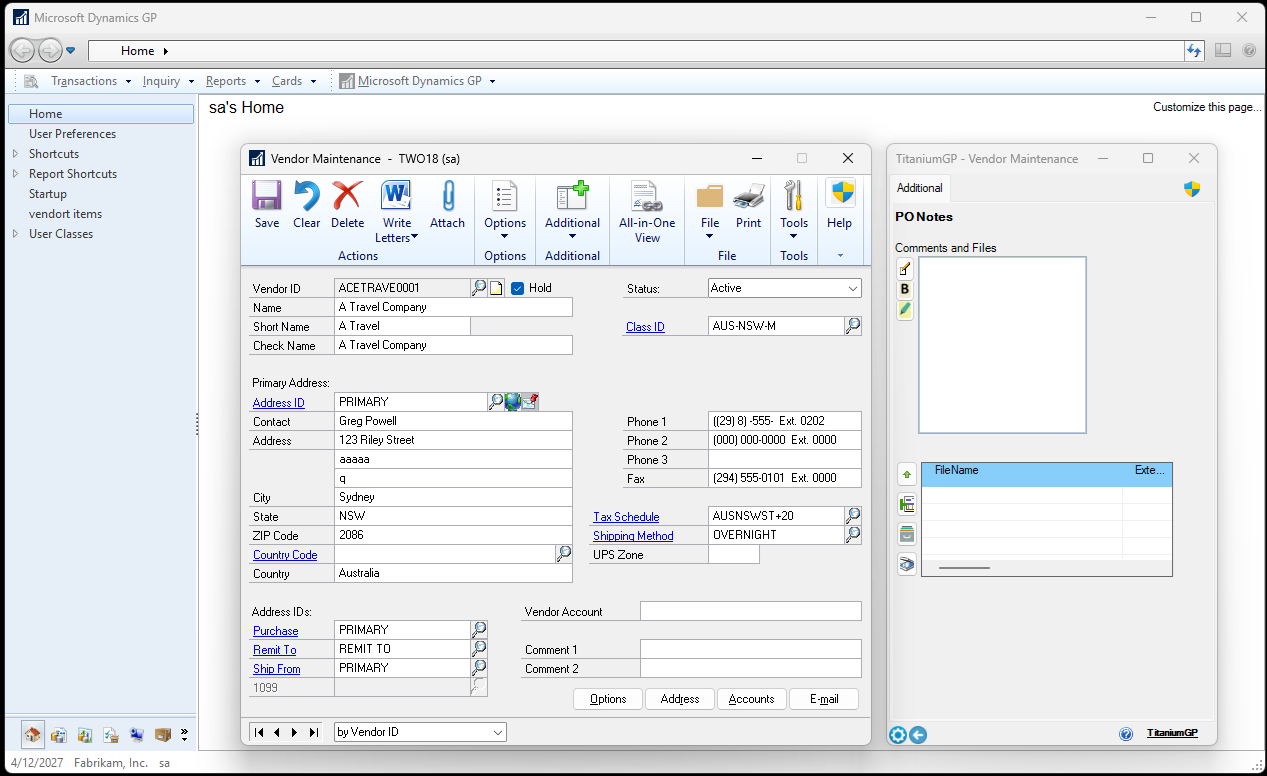Click the Clear icon in the Actions group
1267x776 pixels.
pyautogui.click(x=306, y=196)
